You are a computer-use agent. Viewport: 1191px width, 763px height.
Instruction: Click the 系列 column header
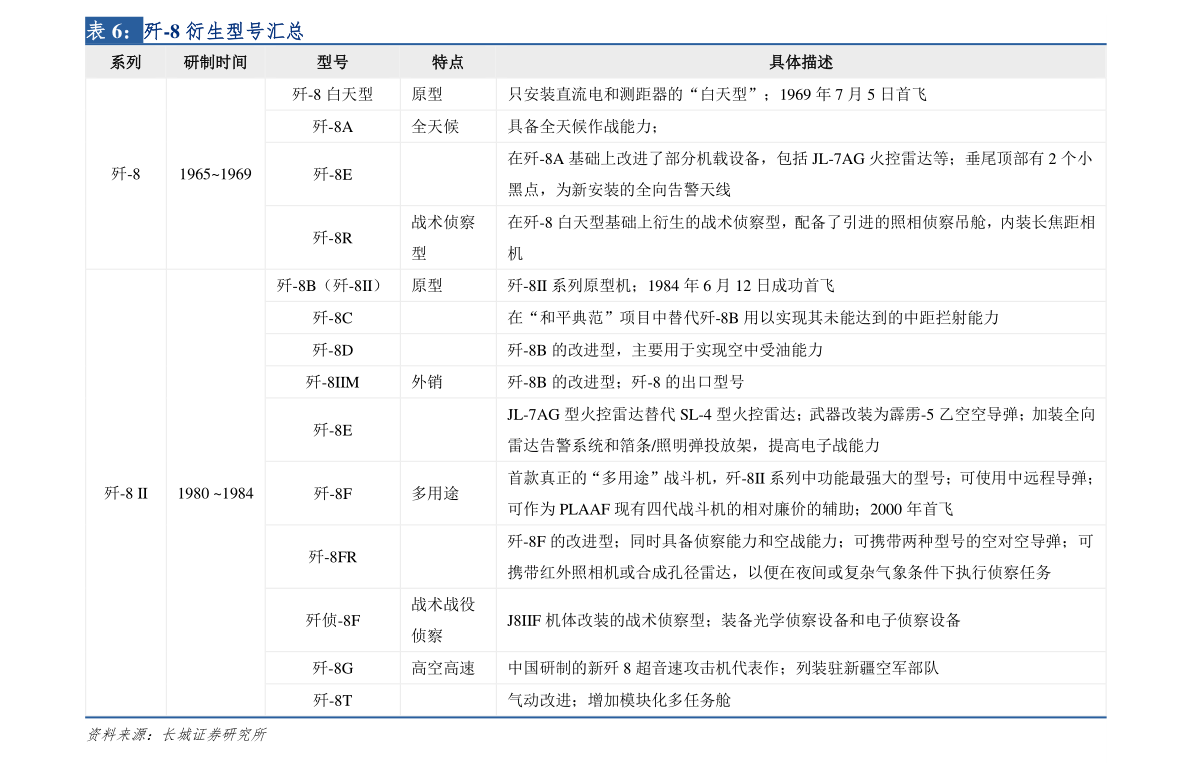coord(125,62)
